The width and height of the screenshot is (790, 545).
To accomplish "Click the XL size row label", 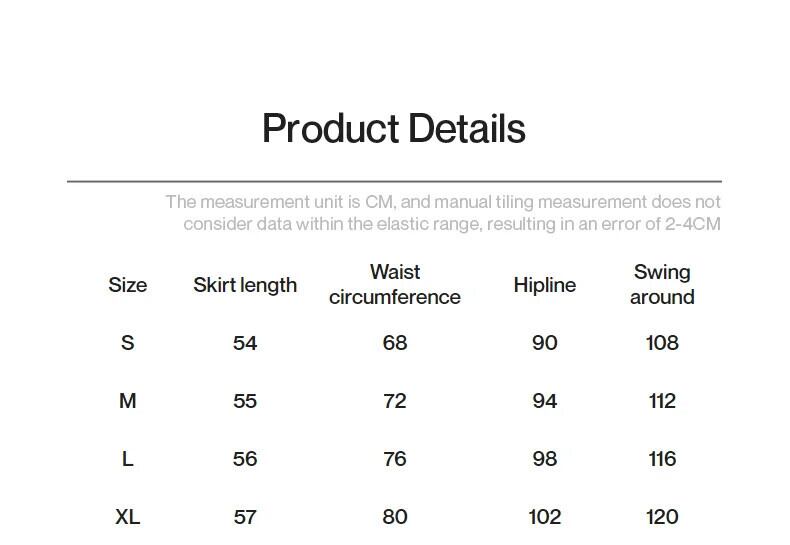I will click(x=127, y=517).
